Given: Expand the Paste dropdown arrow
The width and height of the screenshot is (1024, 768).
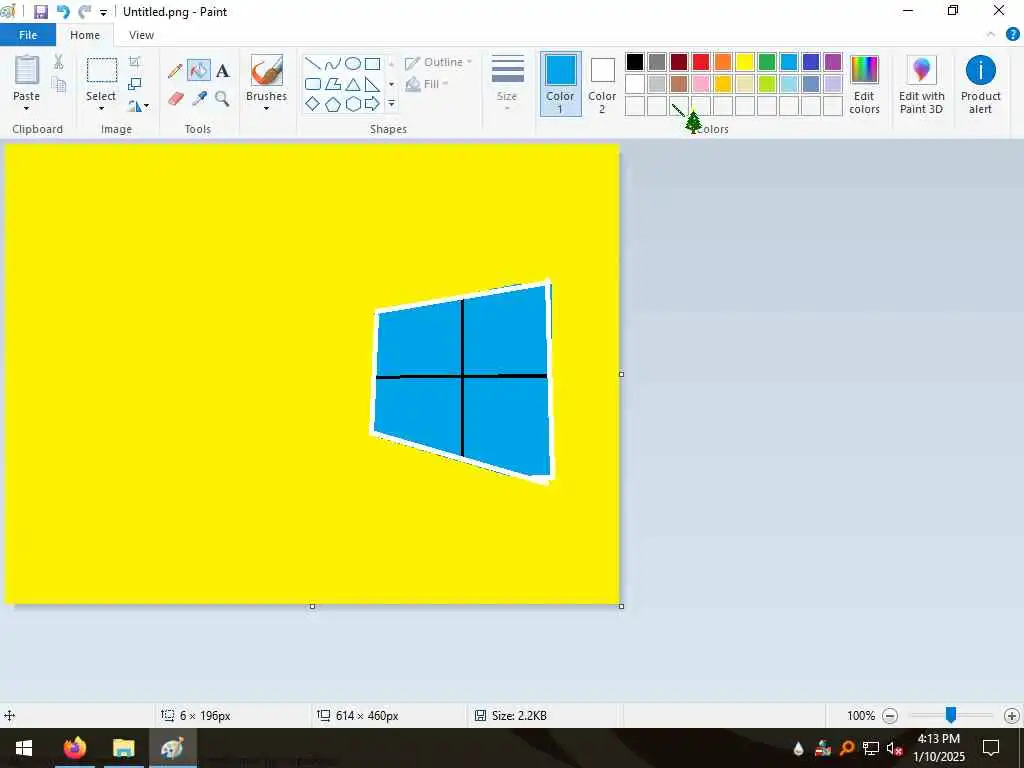Looking at the screenshot, I should pos(27,109).
